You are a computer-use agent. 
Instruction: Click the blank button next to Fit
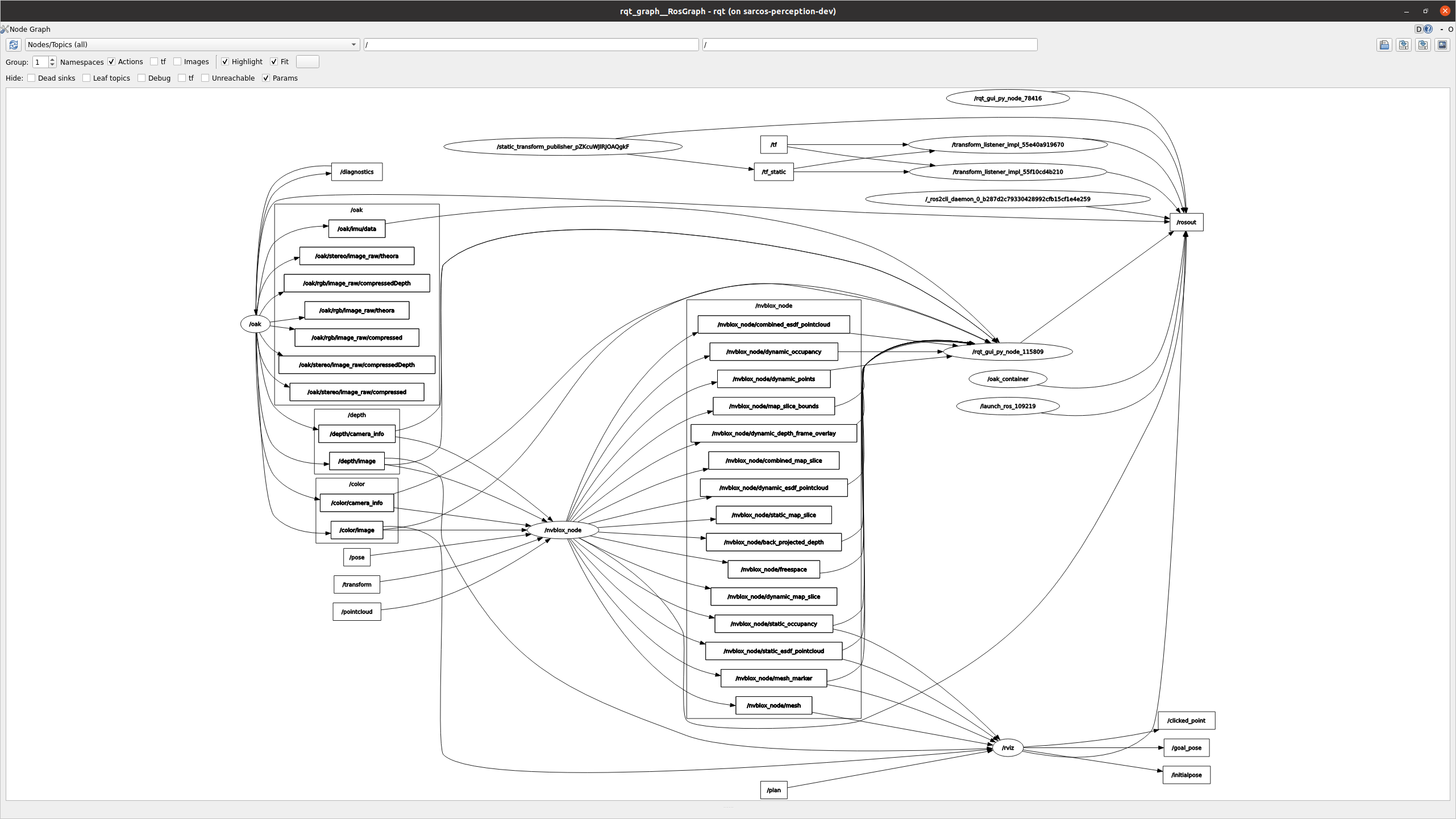point(307,61)
